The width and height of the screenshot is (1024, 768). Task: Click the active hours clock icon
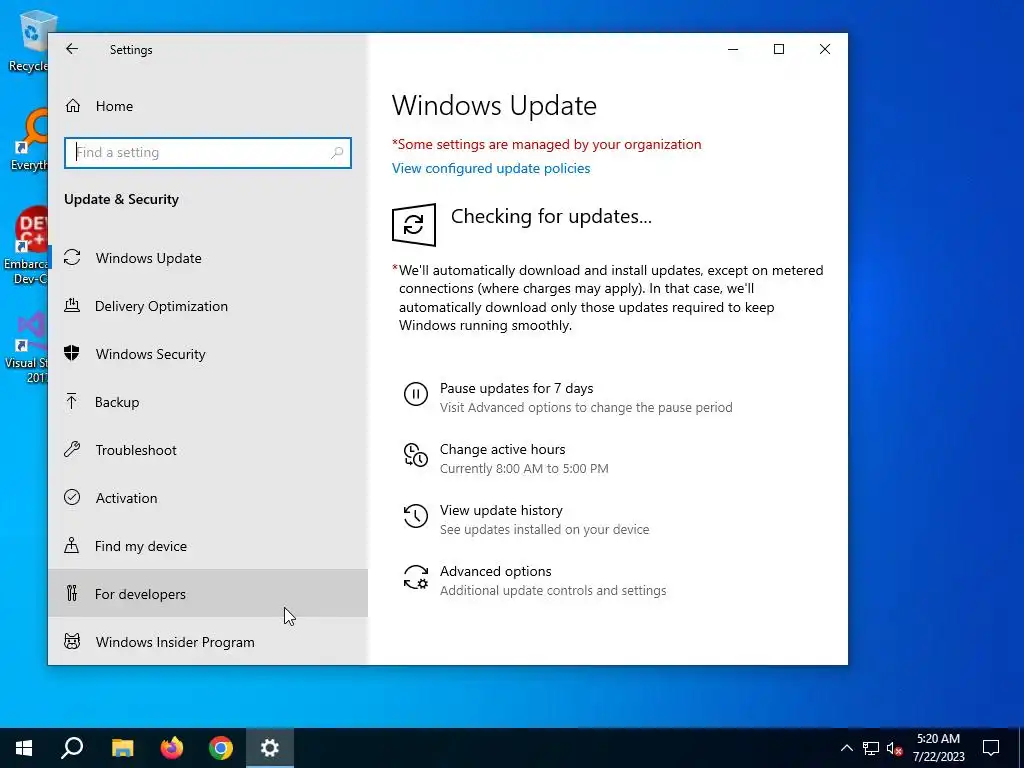[416, 455]
